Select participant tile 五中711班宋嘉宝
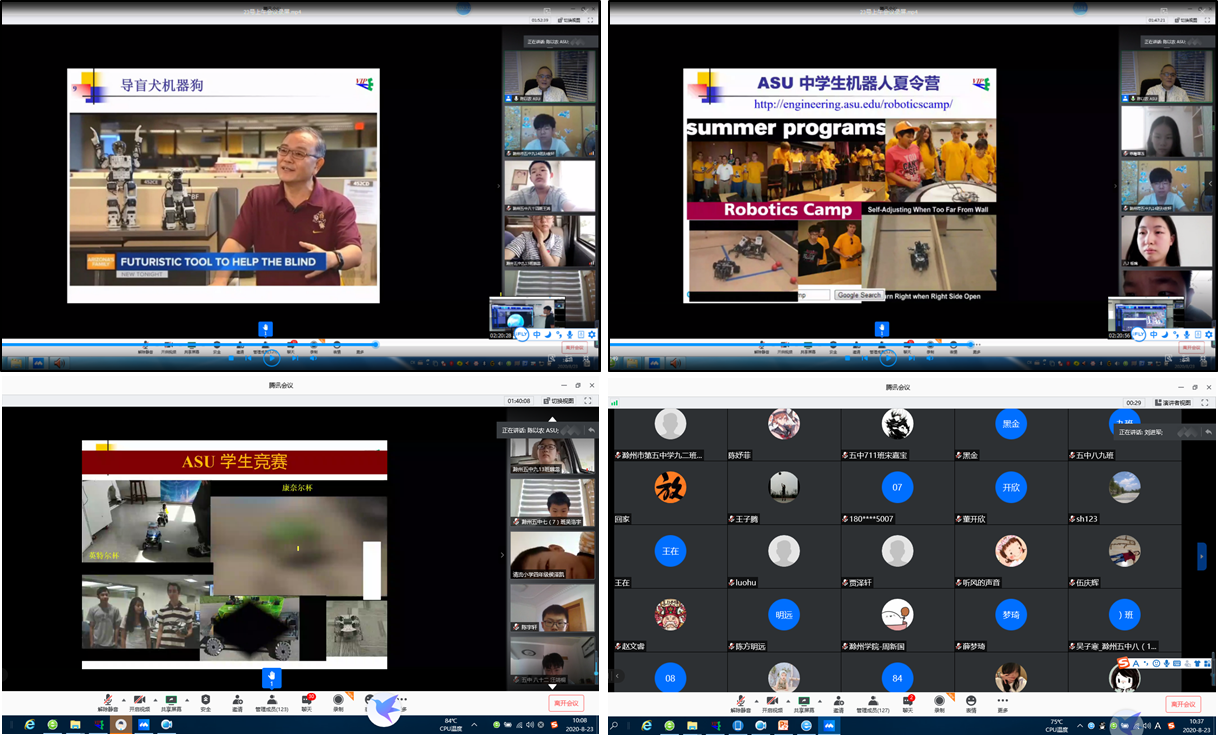 pyautogui.click(x=897, y=436)
